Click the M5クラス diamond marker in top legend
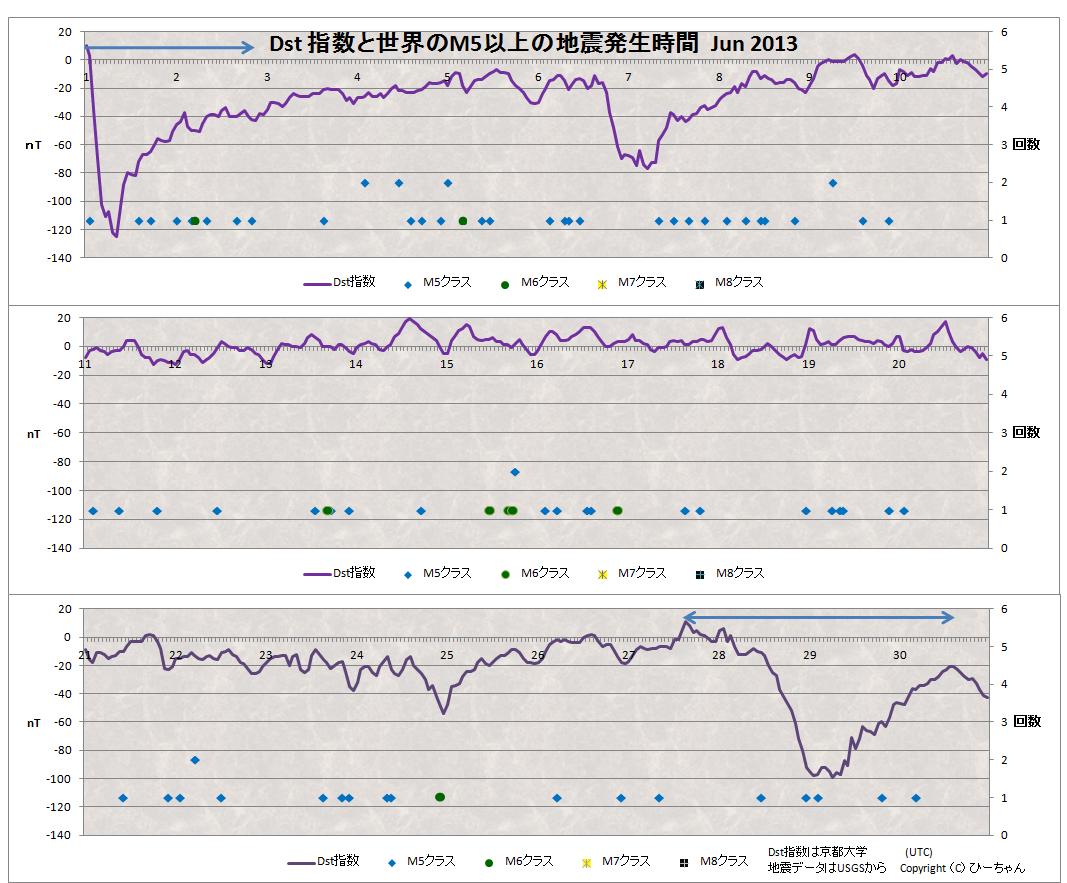The width and height of the screenshot is (1067, 883). [x=408, y=284]
